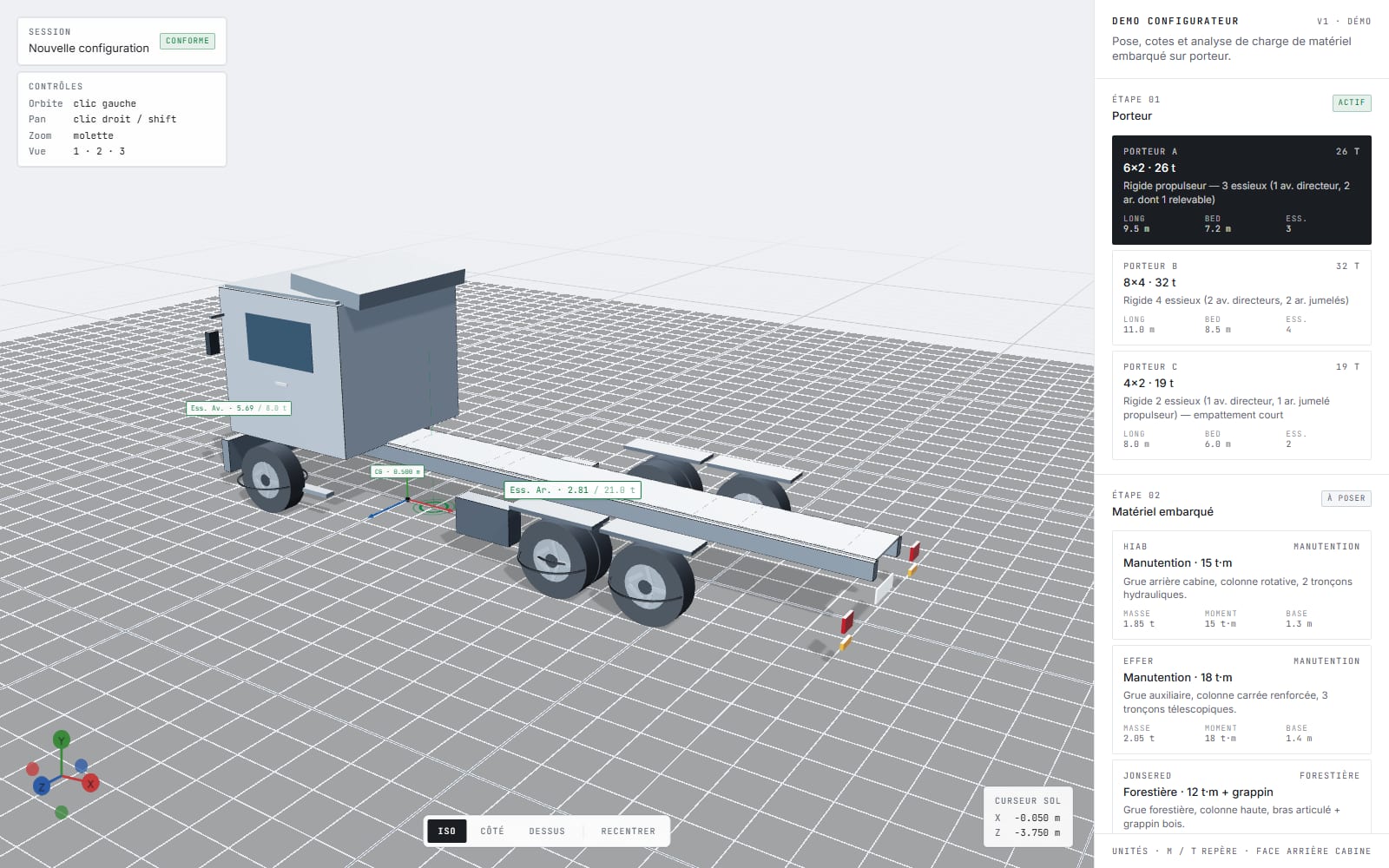The height and width of the screenshot is (868, 1389).
Task: Click the '32 T' tag on Porteur B
Action: pos(1347,266)
